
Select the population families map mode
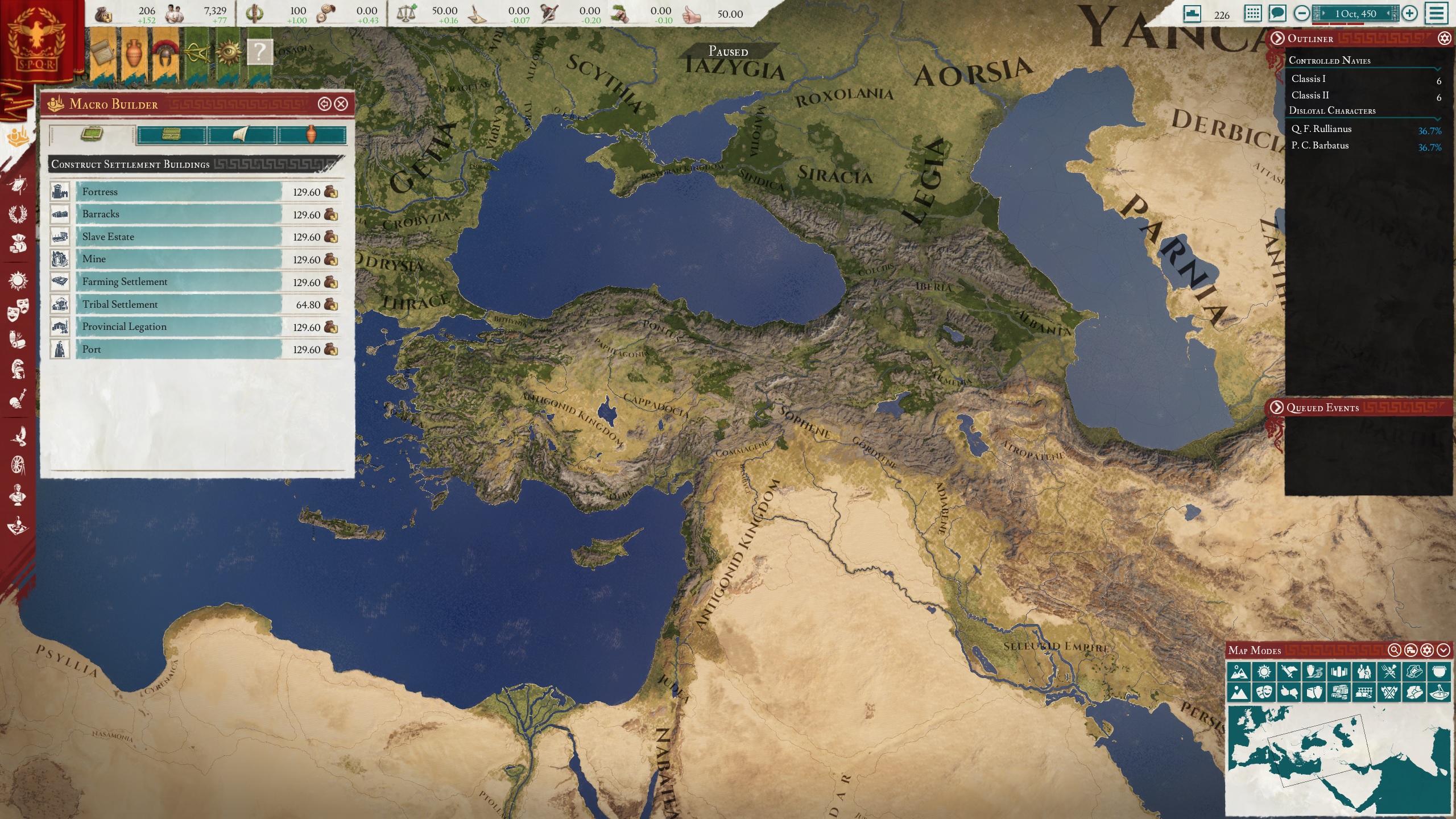click(x=1364, y=672)
